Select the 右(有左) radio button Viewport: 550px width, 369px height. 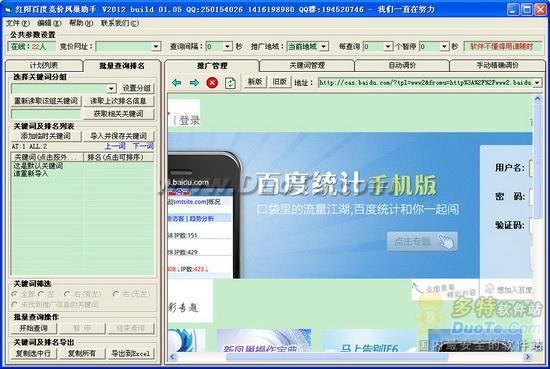[x=67, y=294]
